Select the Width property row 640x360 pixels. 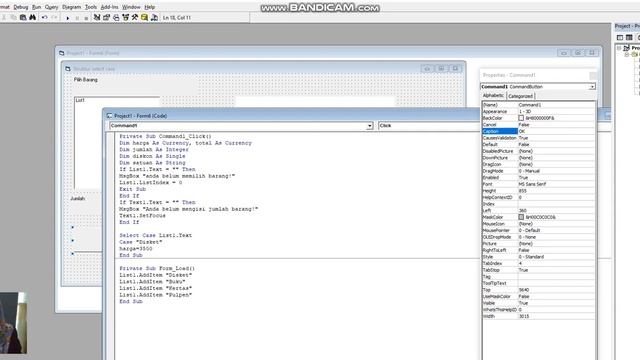pos(538,316)
